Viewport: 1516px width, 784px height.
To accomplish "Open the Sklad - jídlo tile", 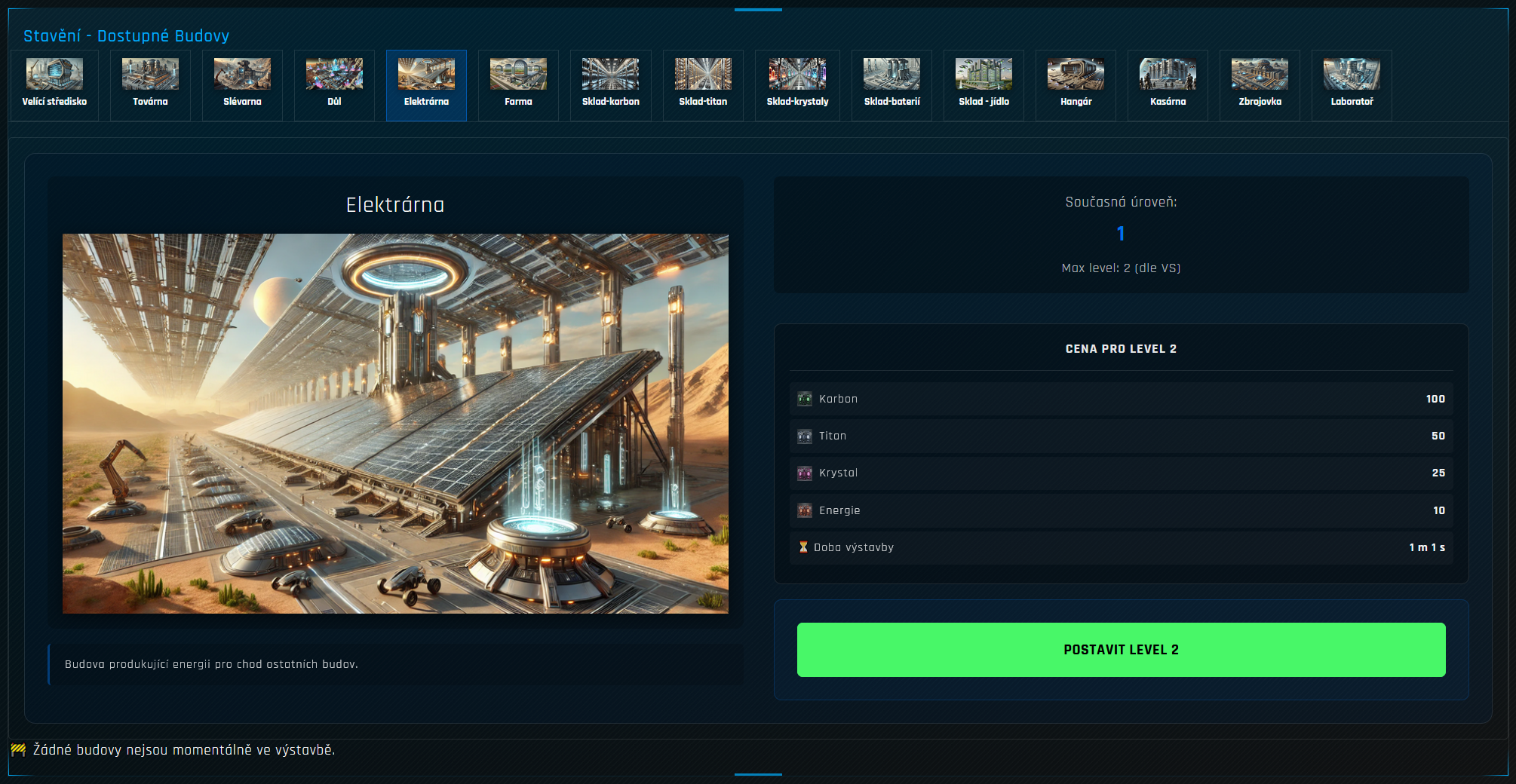I will point(984,84).
